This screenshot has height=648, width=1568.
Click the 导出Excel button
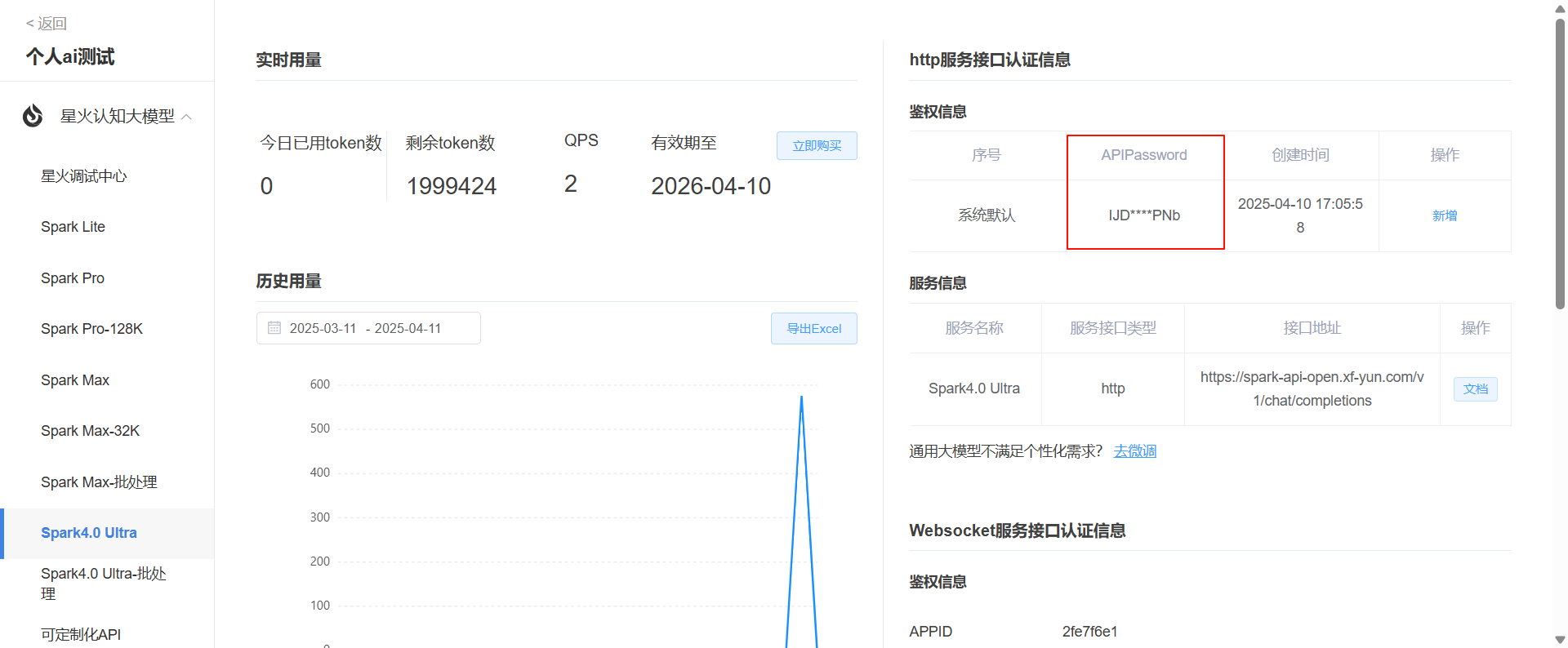click(814, 328)
